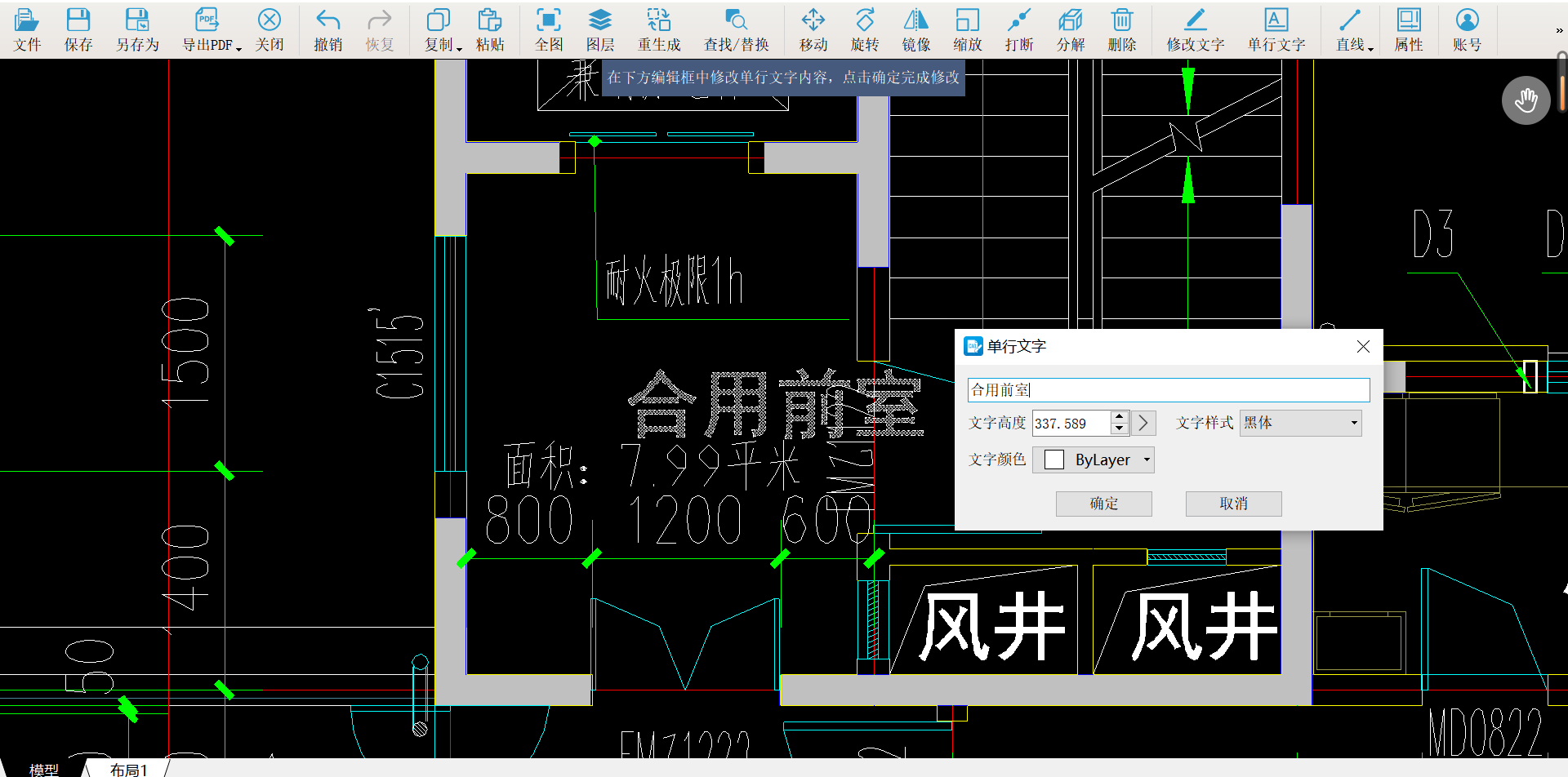
Task: Click the 确定 (OK) button
Action: pos(1104,504)
